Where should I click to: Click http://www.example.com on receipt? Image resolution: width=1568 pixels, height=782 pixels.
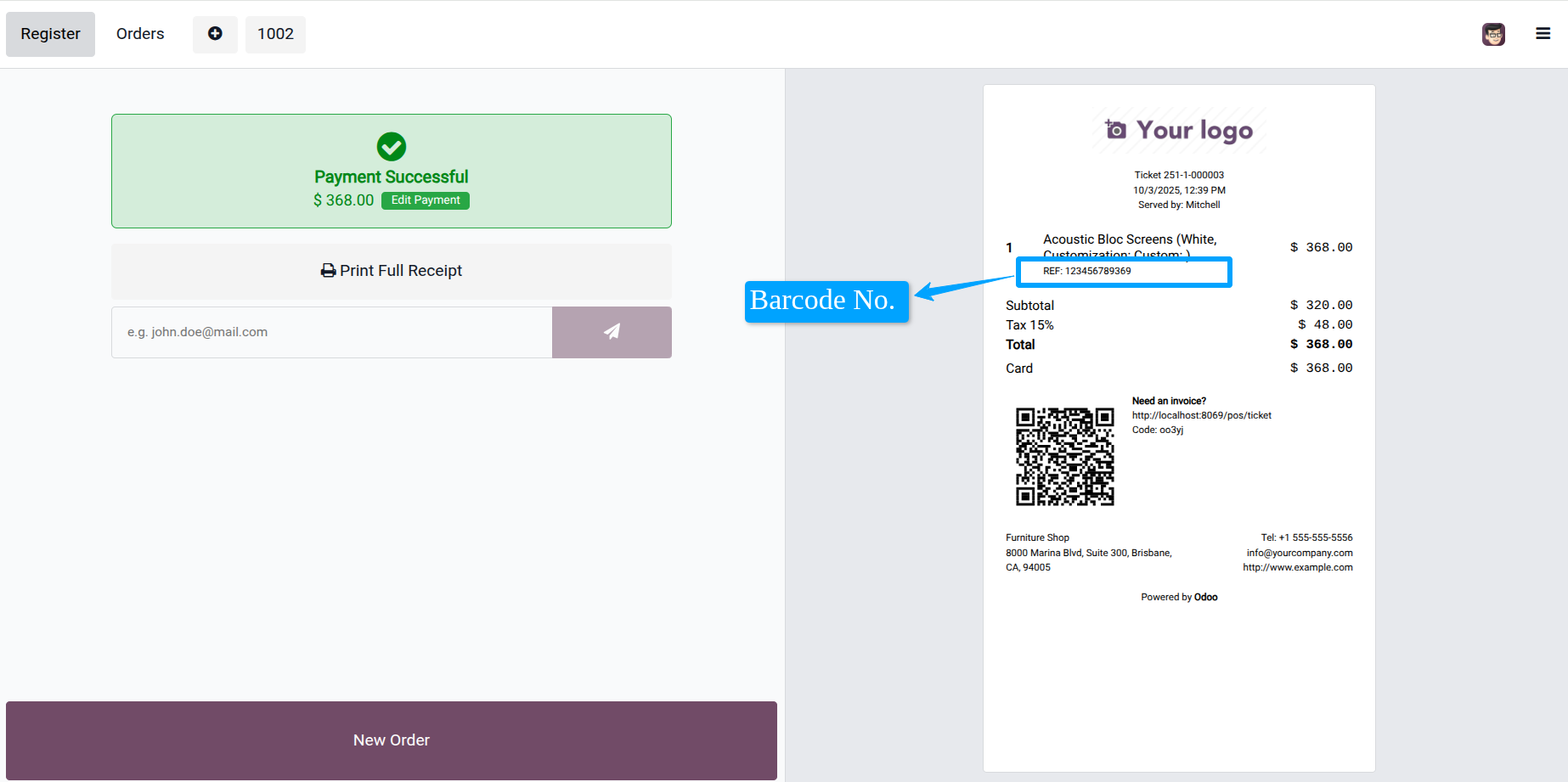pyautogui.click(x=1298, y=567)
